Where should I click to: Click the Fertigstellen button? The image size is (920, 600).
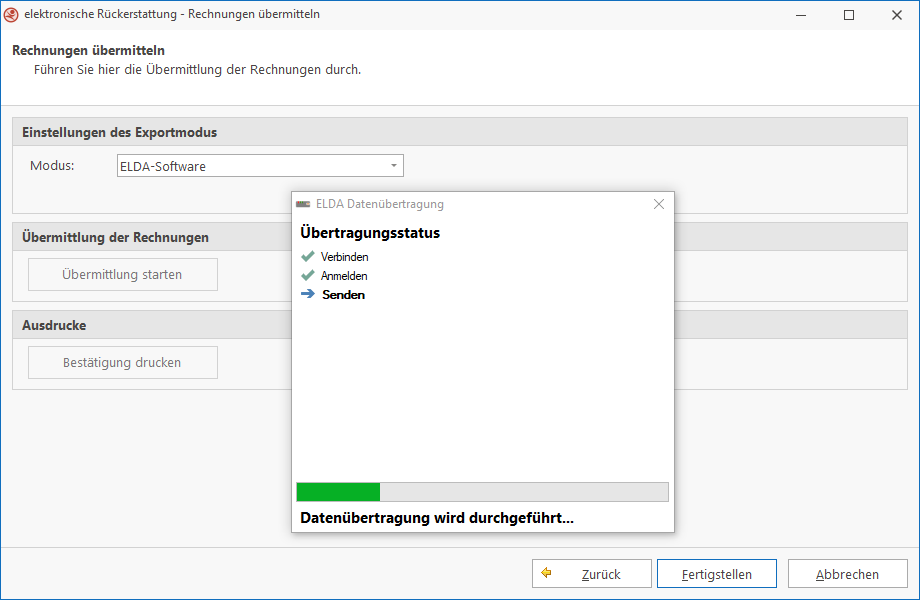pyautogui.click(x=716, y=574)
